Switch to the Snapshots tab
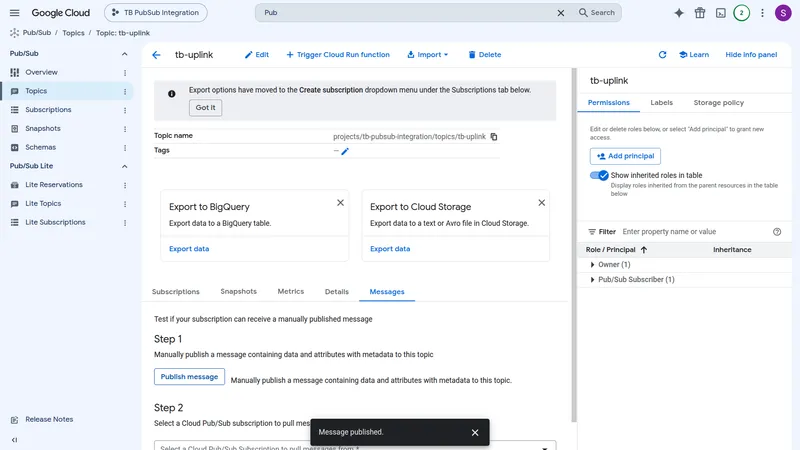The image size is (800, 450). (x=238, y=291)
